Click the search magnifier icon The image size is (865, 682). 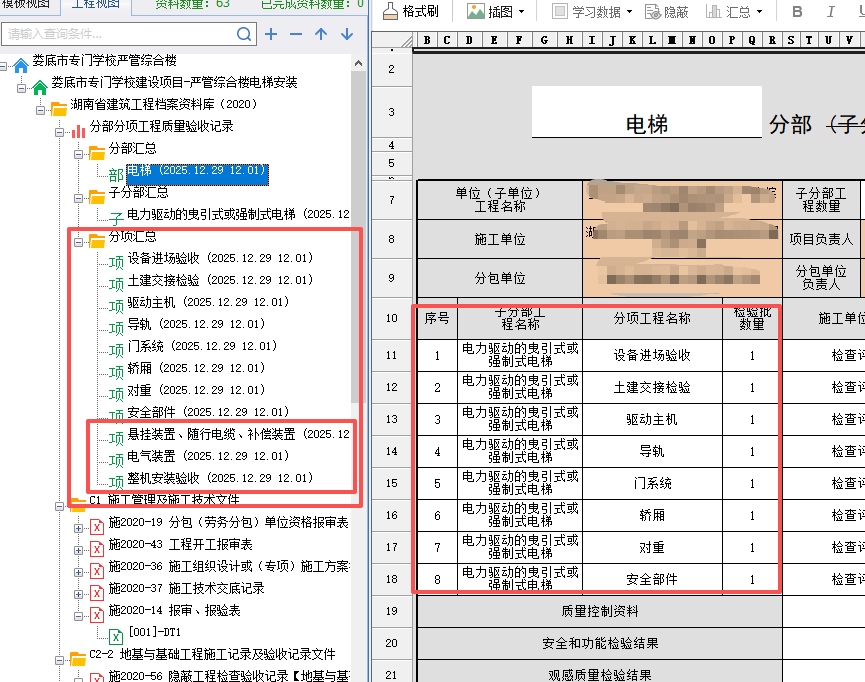pos(245,34)
